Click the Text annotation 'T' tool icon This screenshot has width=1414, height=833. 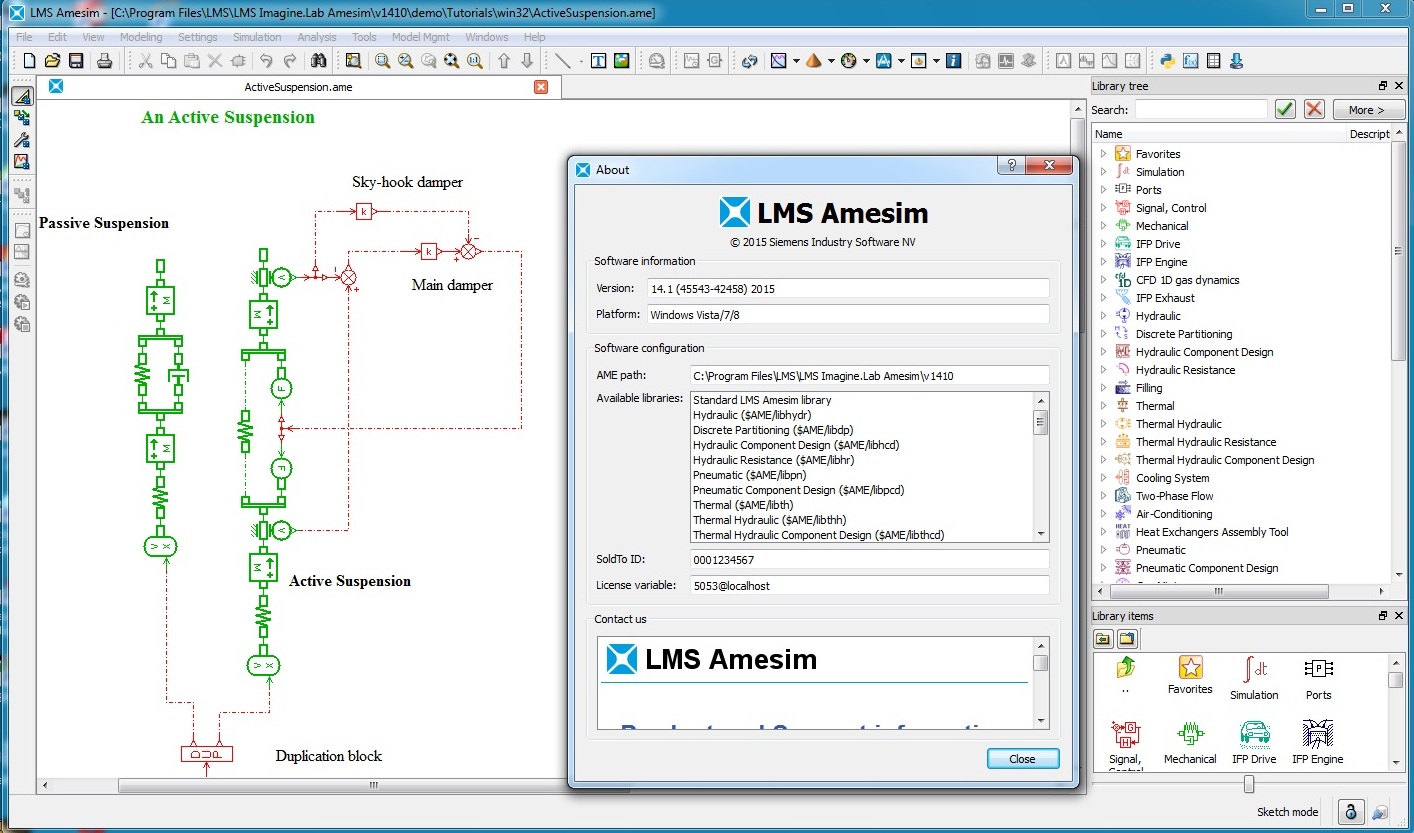(x=598, y=61)
